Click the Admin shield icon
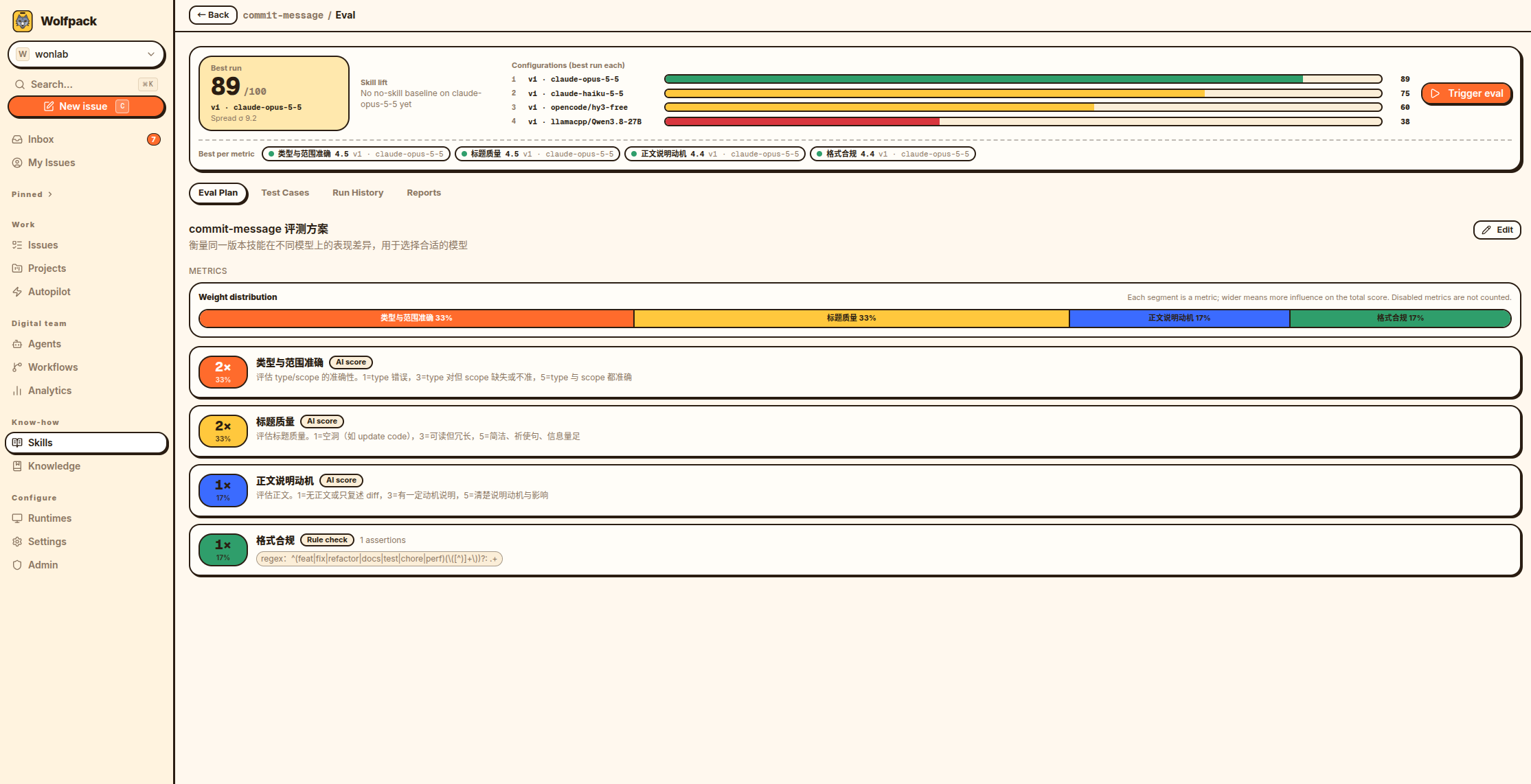Image resolution: width=1531 pixels, height=784 pixels. click(17, 565)
